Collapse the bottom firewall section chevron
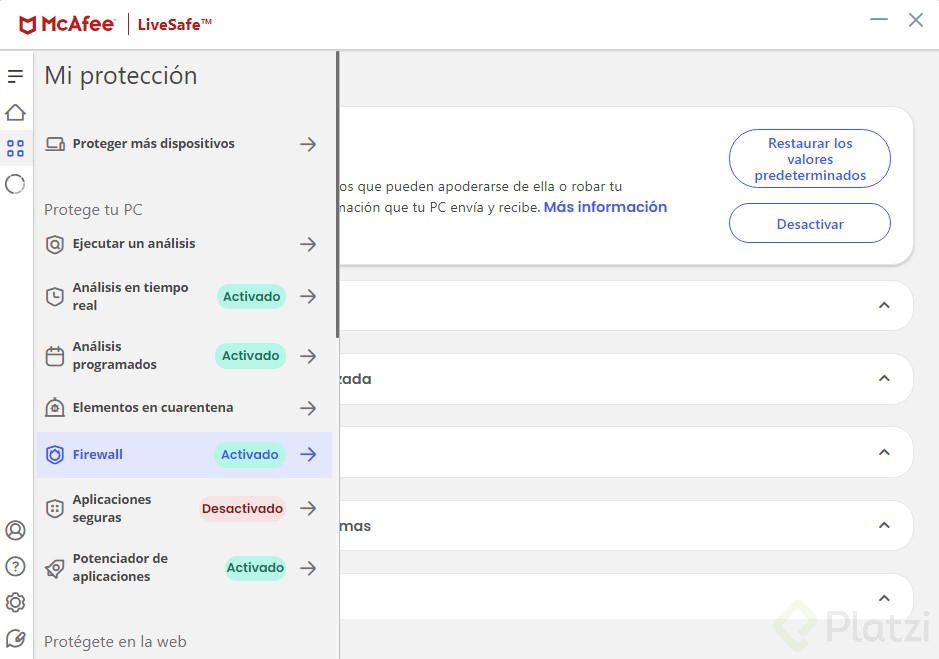Viewport: 939px width, 659px height. [x=884, y=598]
